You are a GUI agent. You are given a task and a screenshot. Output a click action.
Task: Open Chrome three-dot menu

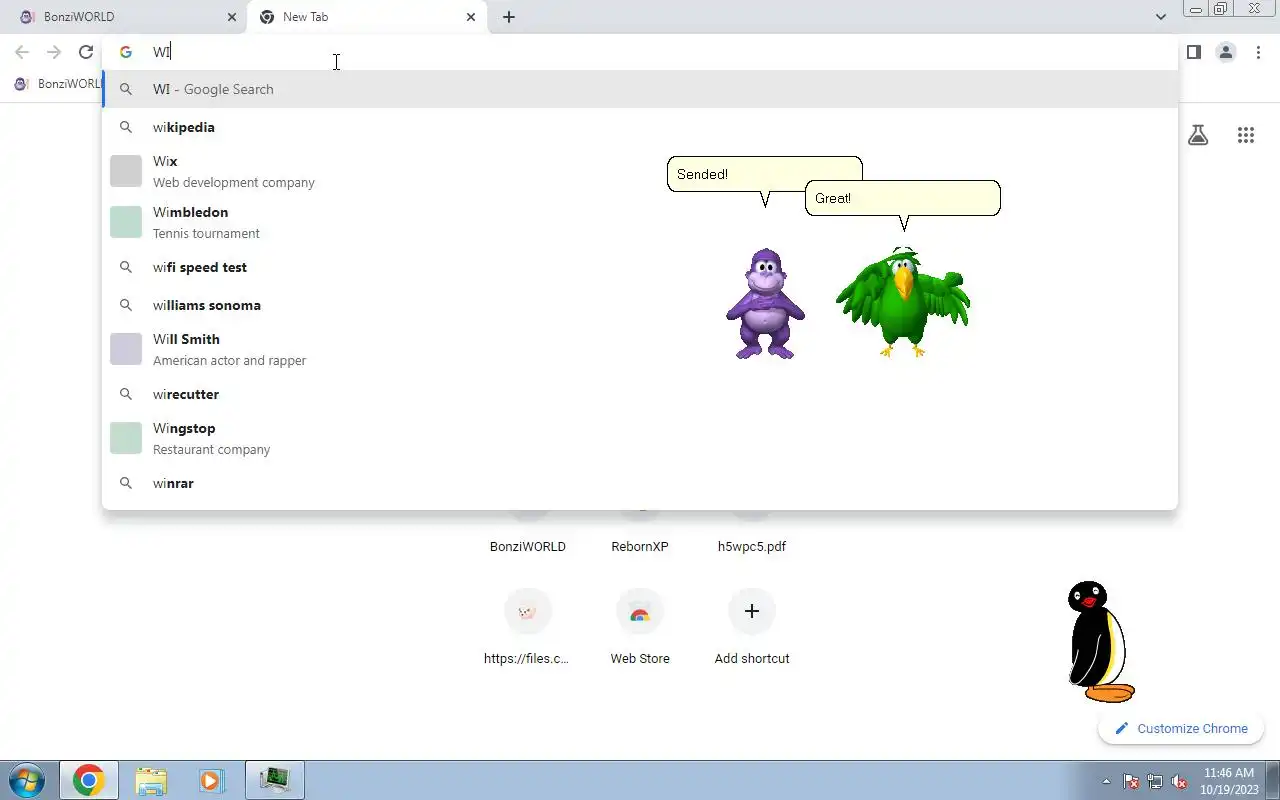1258,52
